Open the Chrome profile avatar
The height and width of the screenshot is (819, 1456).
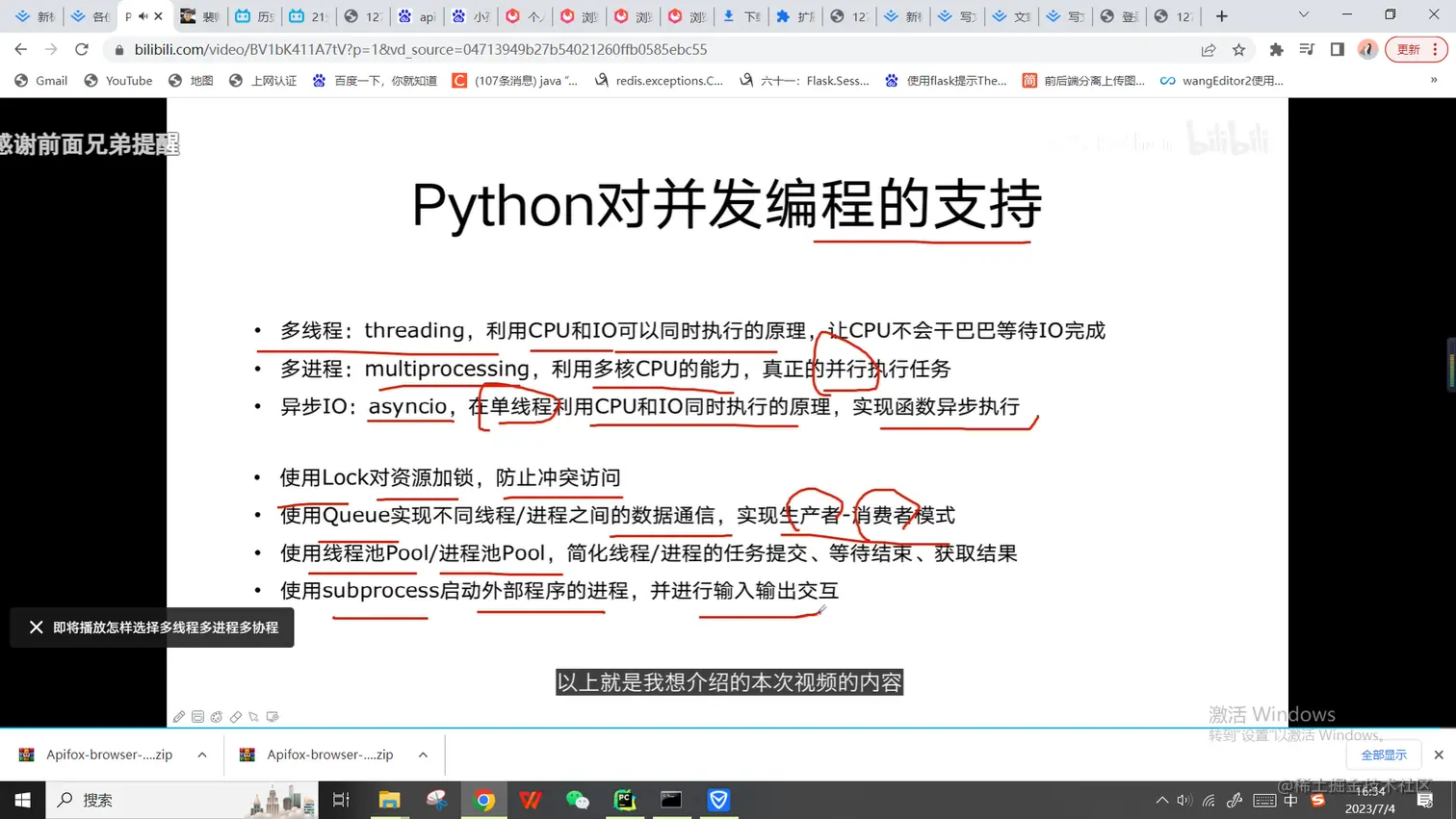pos(1367,49)
